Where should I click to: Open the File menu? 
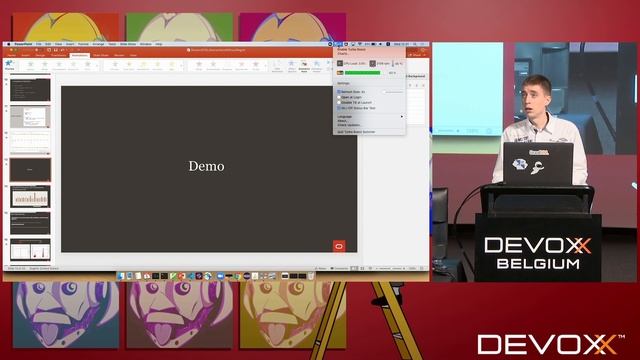(39, 44)
